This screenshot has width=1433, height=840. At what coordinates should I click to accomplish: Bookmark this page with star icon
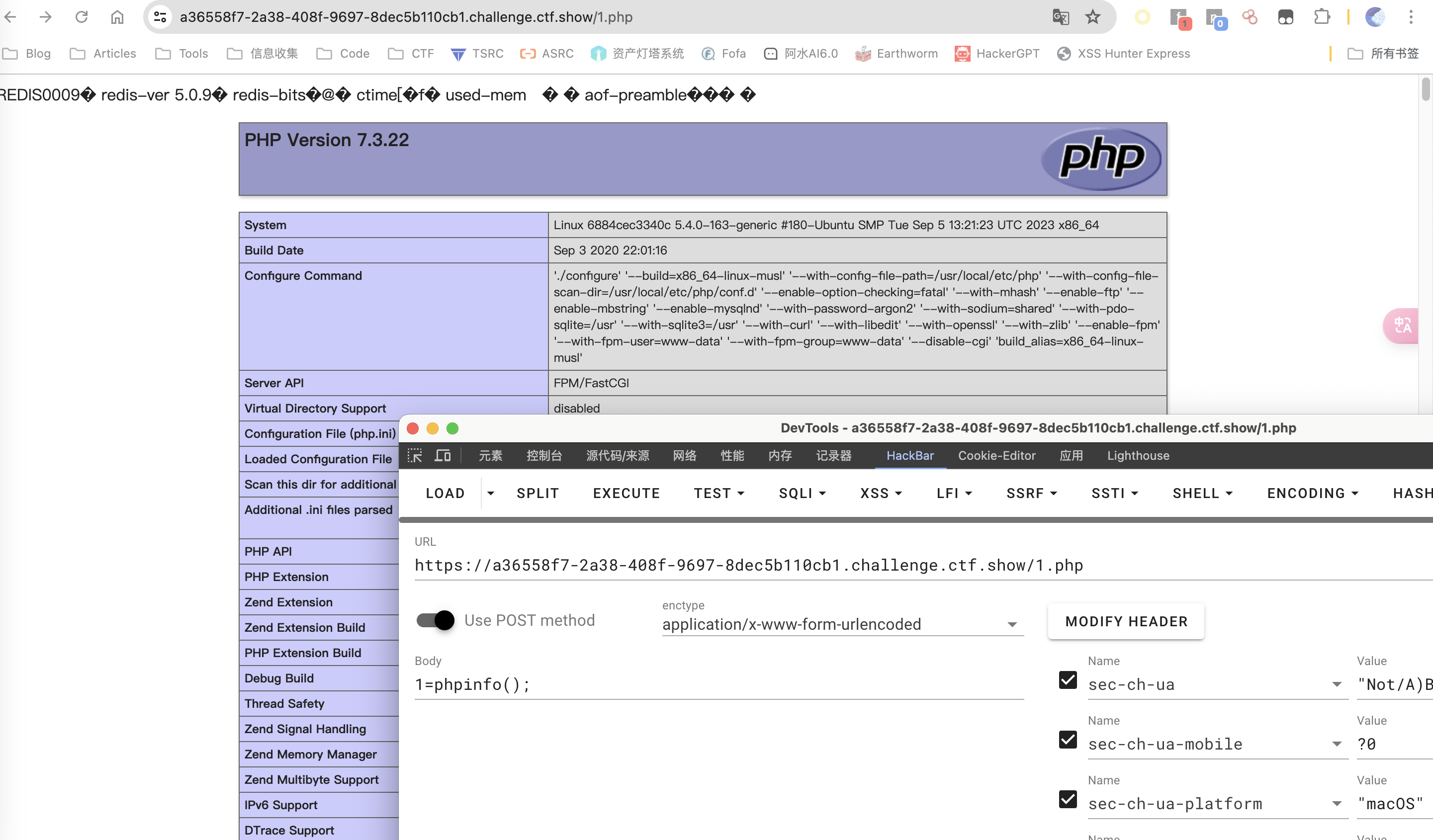[x=1092, y=17]
